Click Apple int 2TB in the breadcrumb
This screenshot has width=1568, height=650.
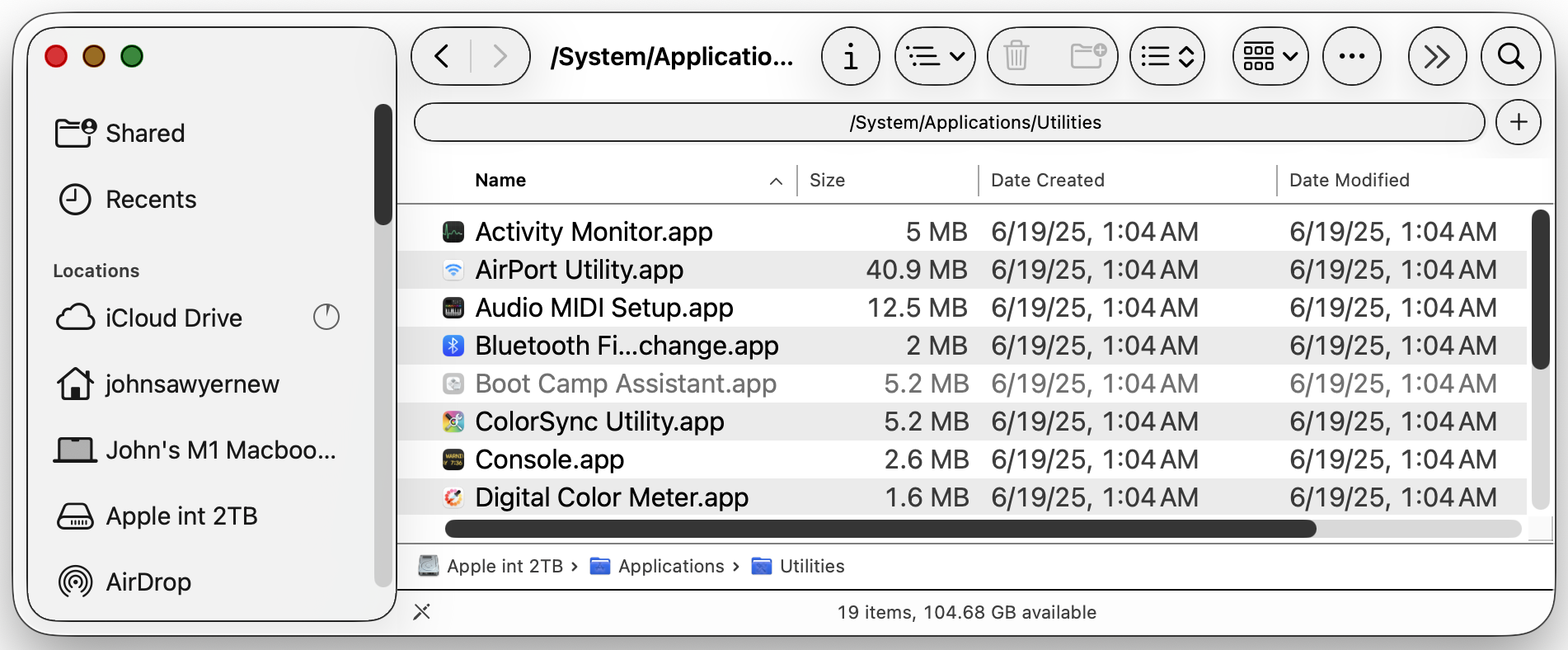click(504, 567)
